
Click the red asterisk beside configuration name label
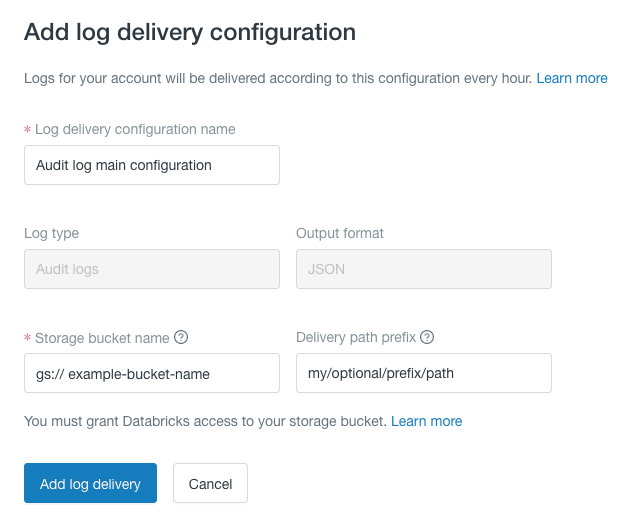point(27,130)
